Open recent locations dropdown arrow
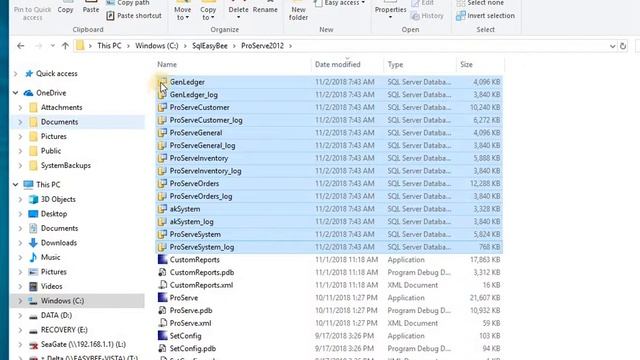Viewport: 640px width, 360px height. pyautogui.click(x=53, y=46)
